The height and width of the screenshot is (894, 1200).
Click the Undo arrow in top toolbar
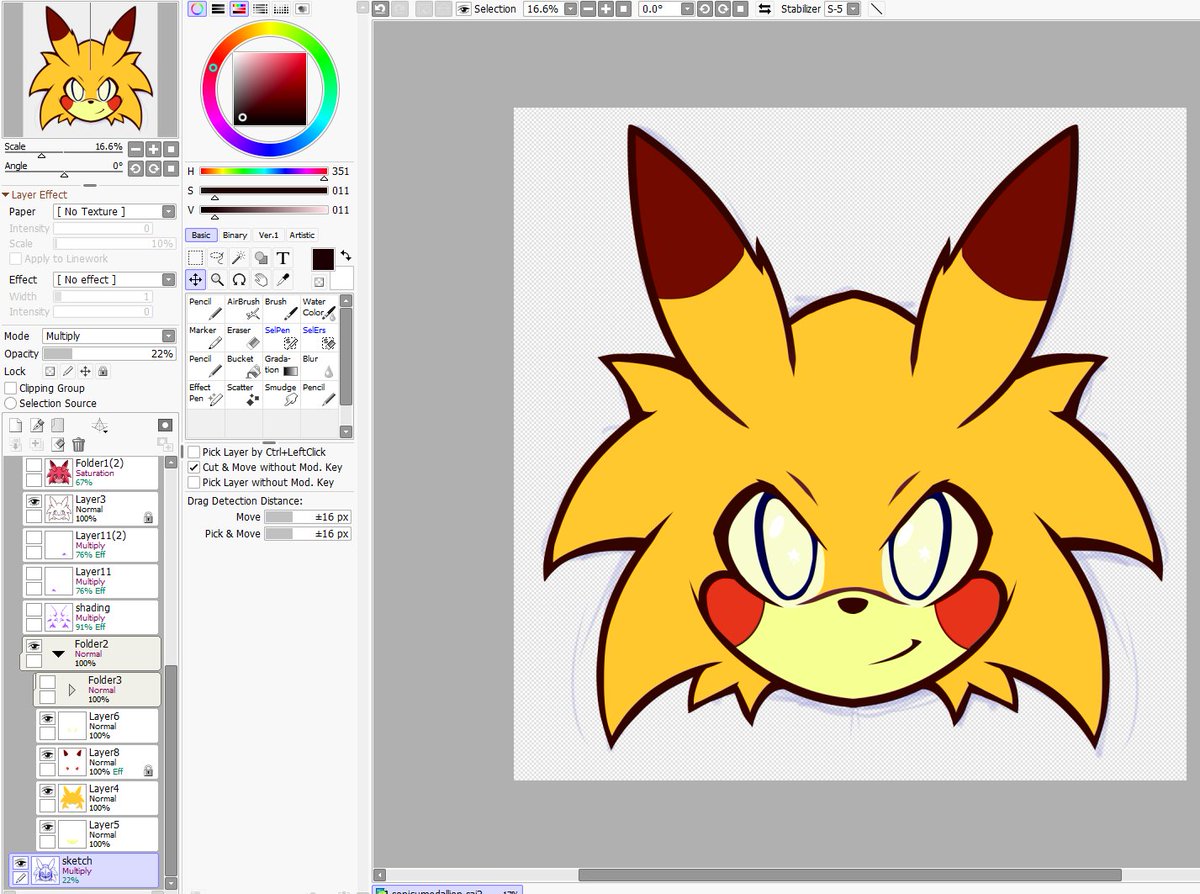(x=380, y=9)
